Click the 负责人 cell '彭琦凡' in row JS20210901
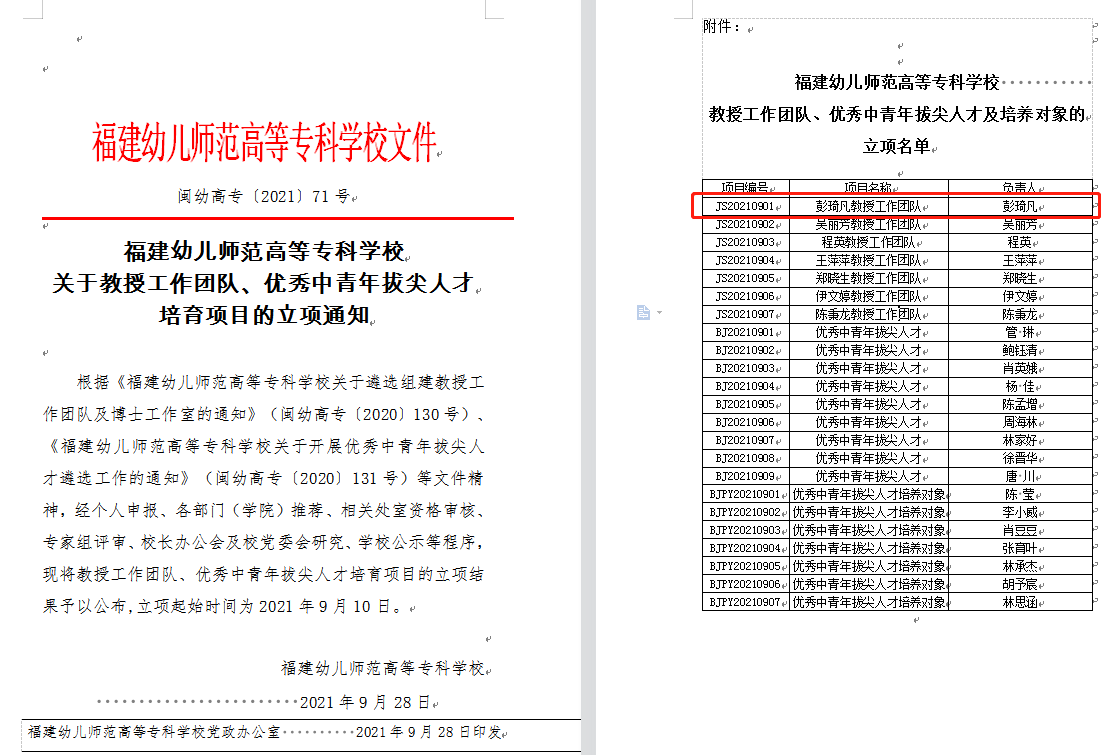This screenshot has height=755, width=1113. [x=1020, y=206]
